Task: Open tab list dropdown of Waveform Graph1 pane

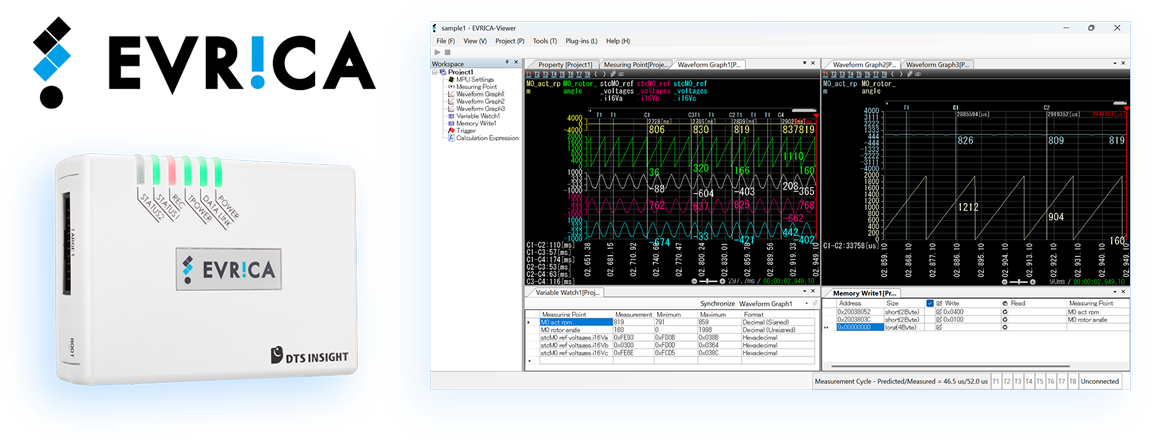Action: point(804,64)
